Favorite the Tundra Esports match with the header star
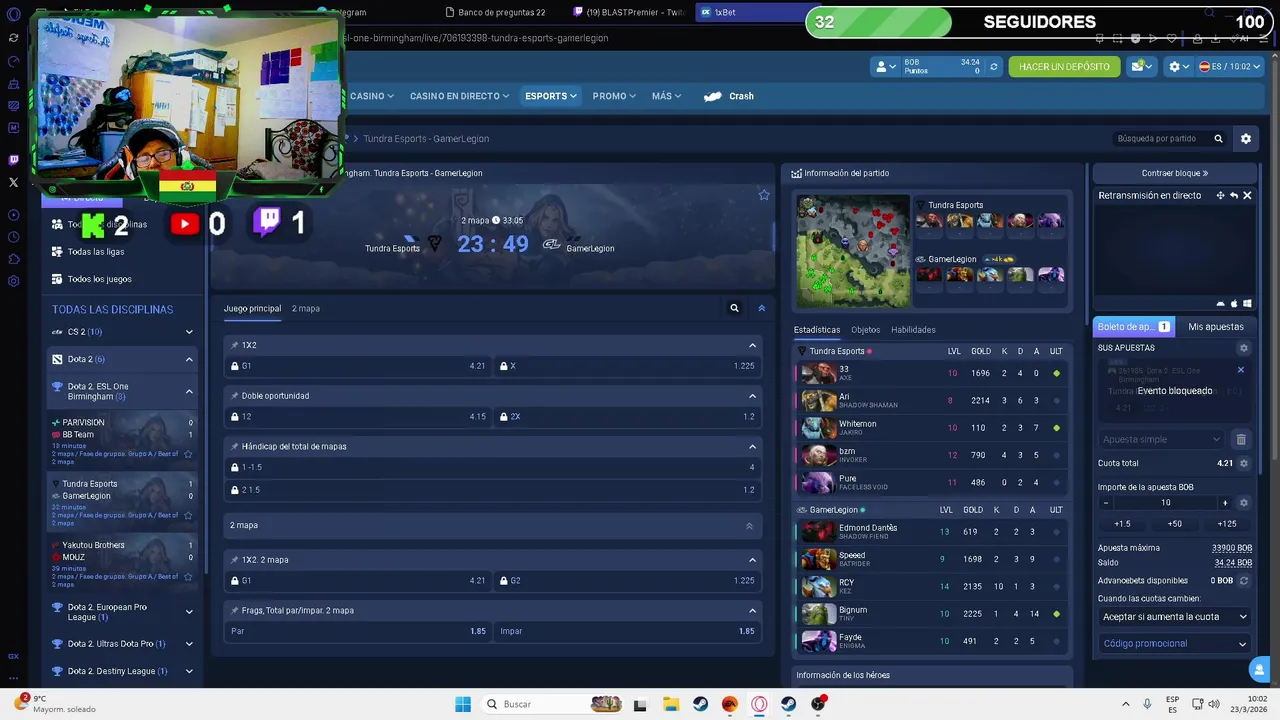The image size is (1280, 720). 764,195
